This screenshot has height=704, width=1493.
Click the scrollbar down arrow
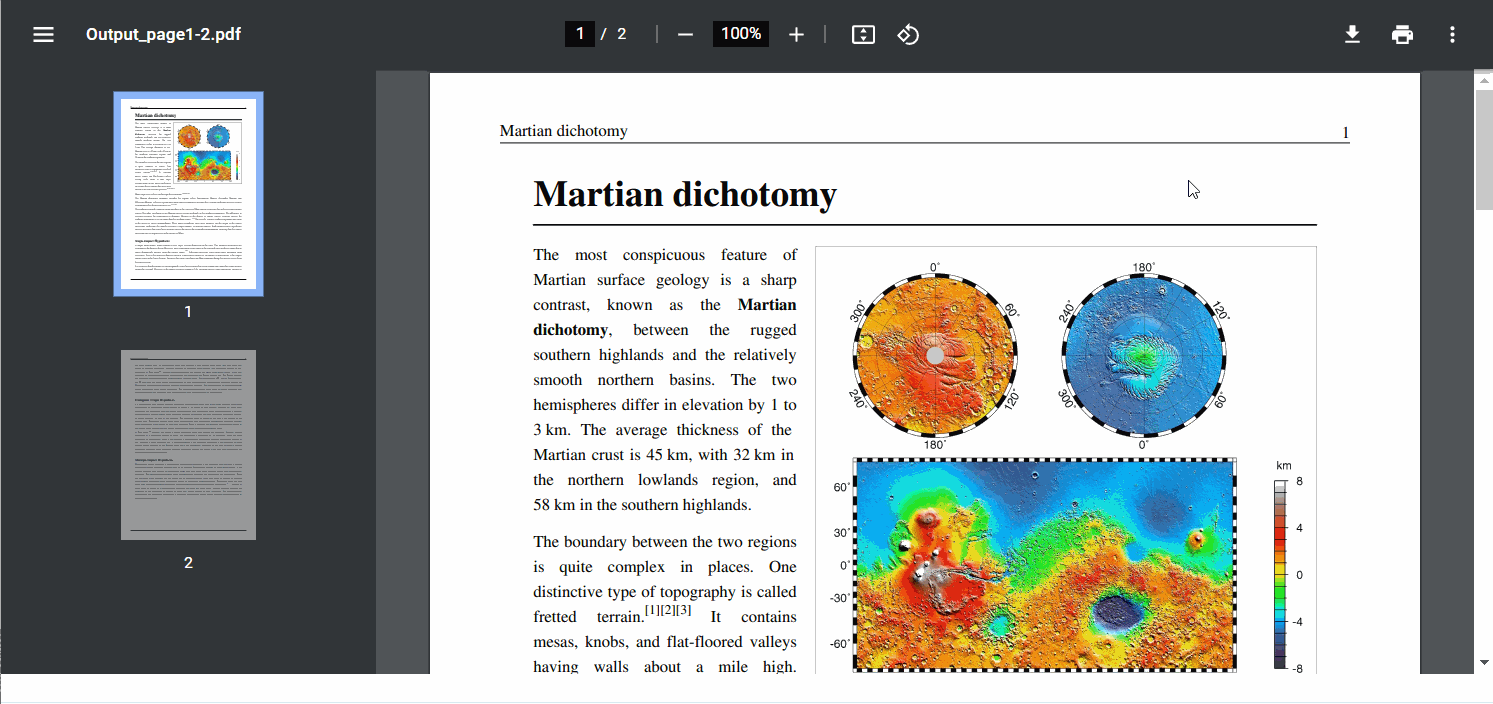(1484, 662)
